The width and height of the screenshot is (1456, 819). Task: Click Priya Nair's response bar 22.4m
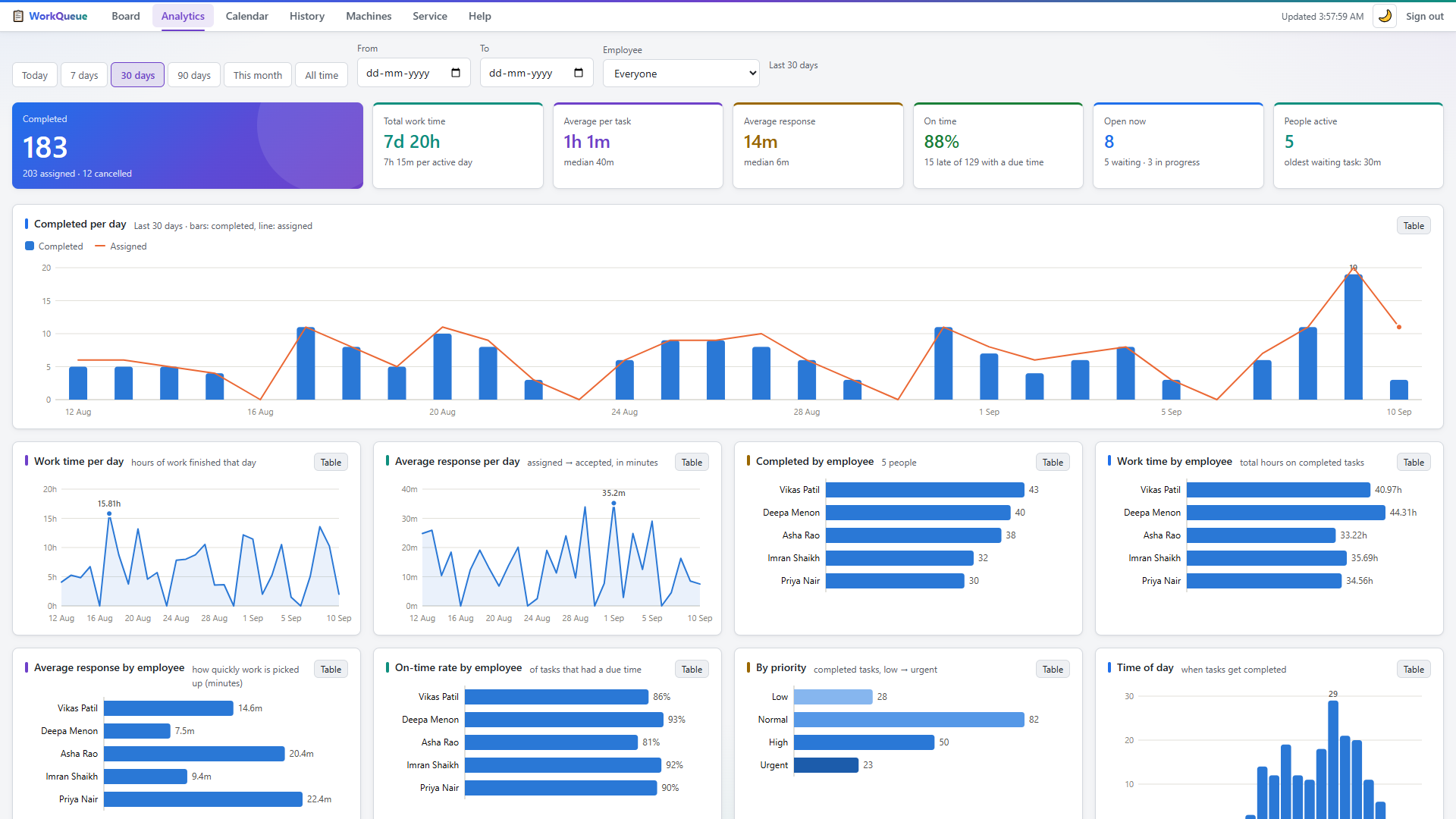[x=203, y=799]
